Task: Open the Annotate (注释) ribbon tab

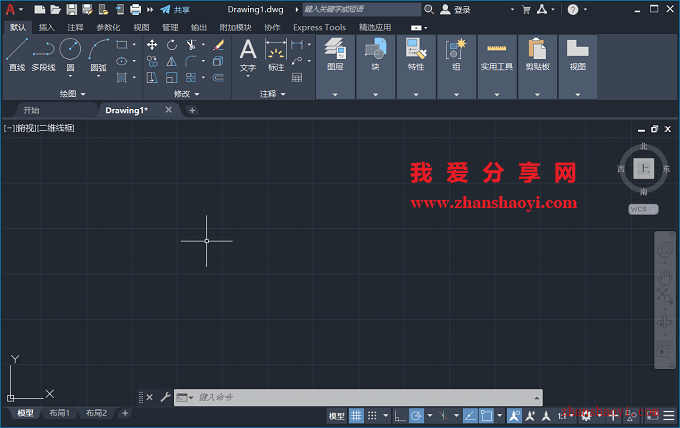Action: click(x=75, y=27)
